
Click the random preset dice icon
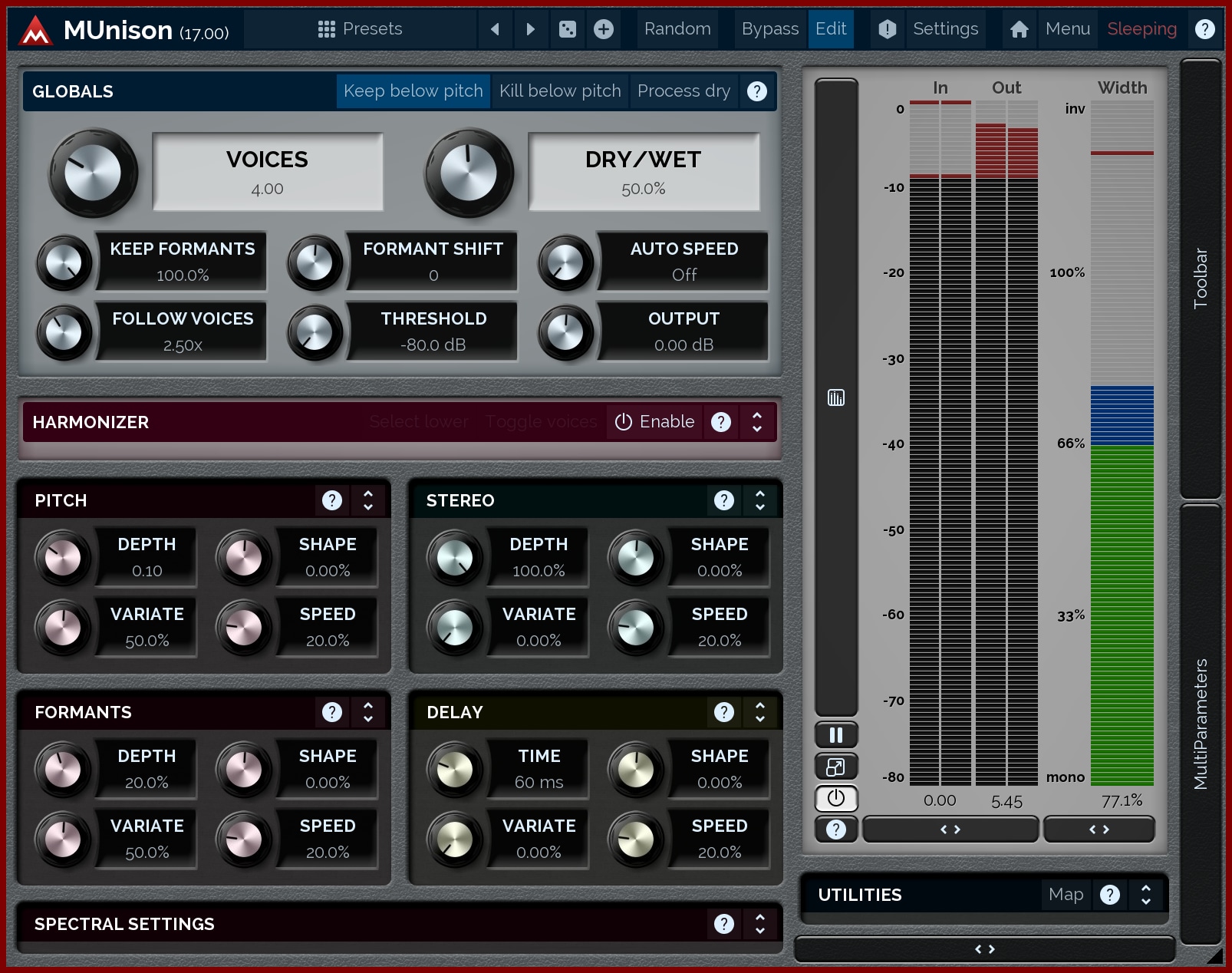(x=567, y=29)
